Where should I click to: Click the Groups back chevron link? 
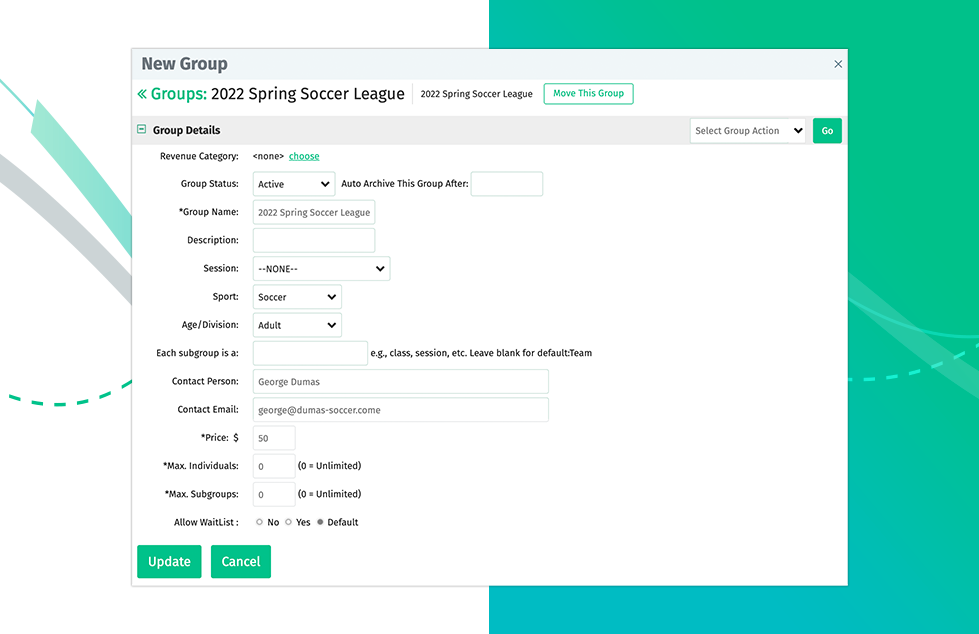pos(172,94)
